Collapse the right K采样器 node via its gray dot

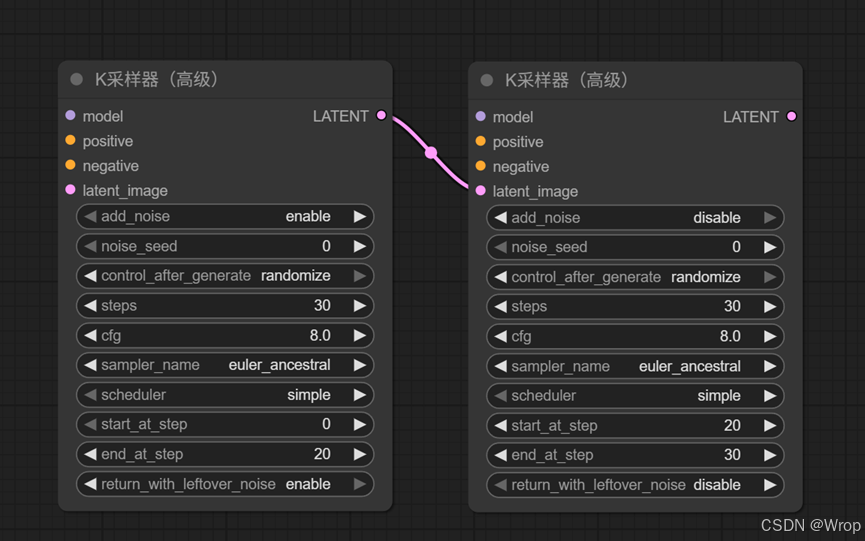(x=487, y=81)
